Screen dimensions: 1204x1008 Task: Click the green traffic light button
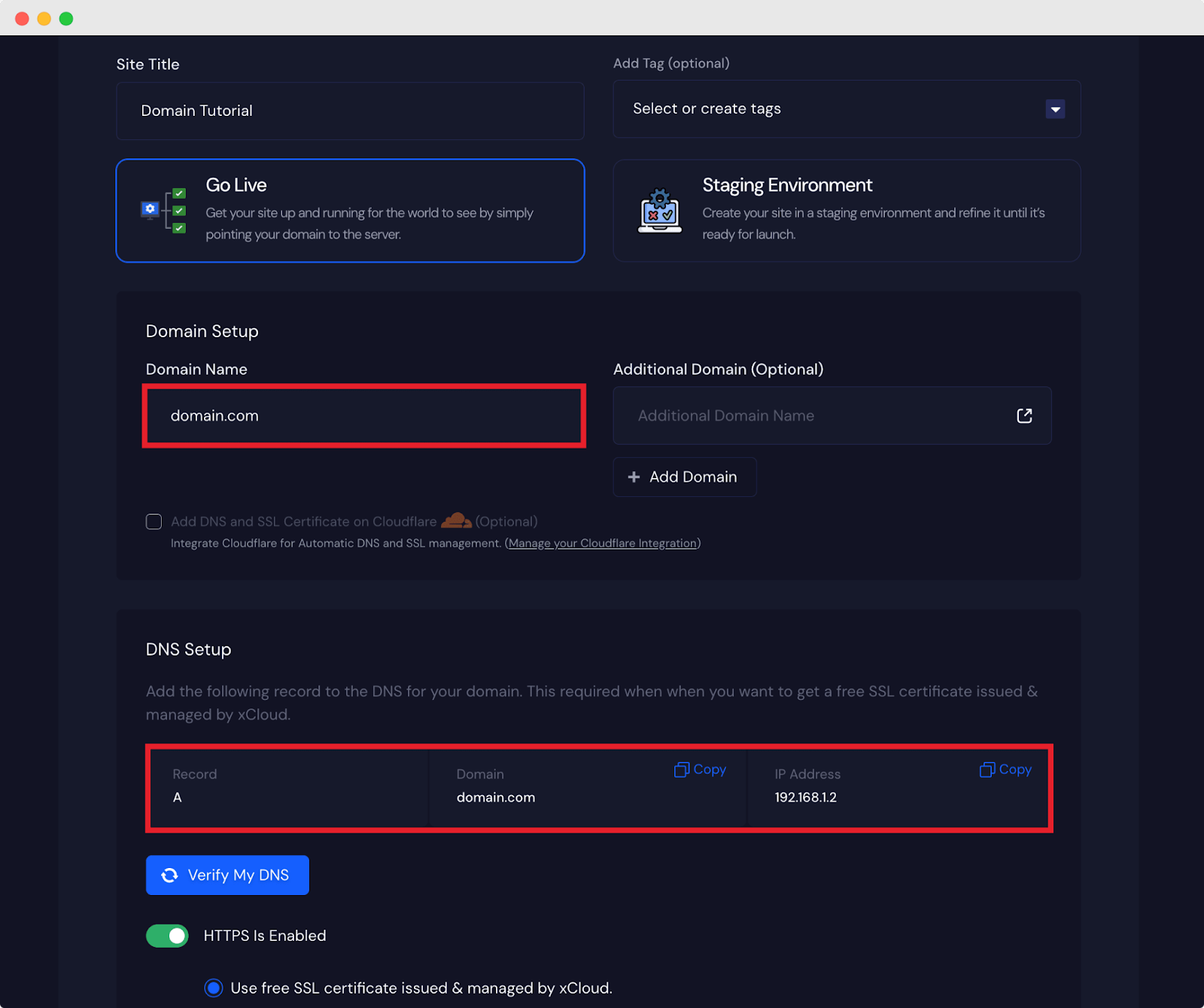[65, 18]
